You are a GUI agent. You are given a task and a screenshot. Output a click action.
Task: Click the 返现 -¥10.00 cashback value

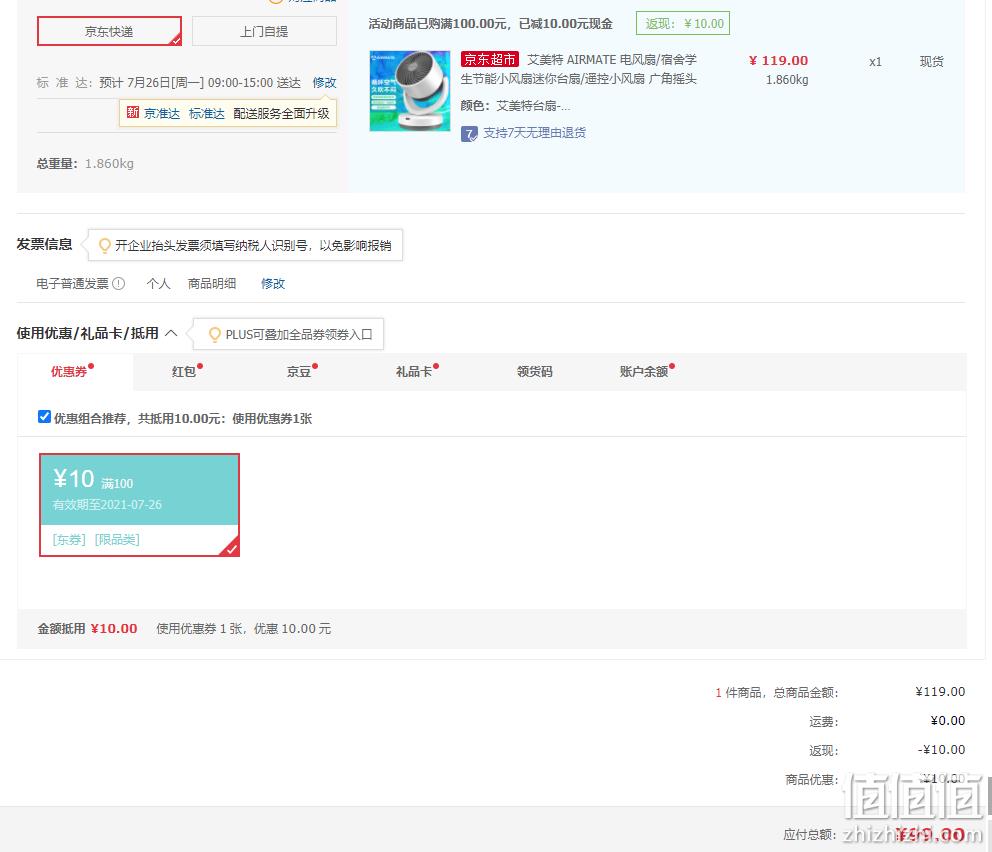[941, 750]
